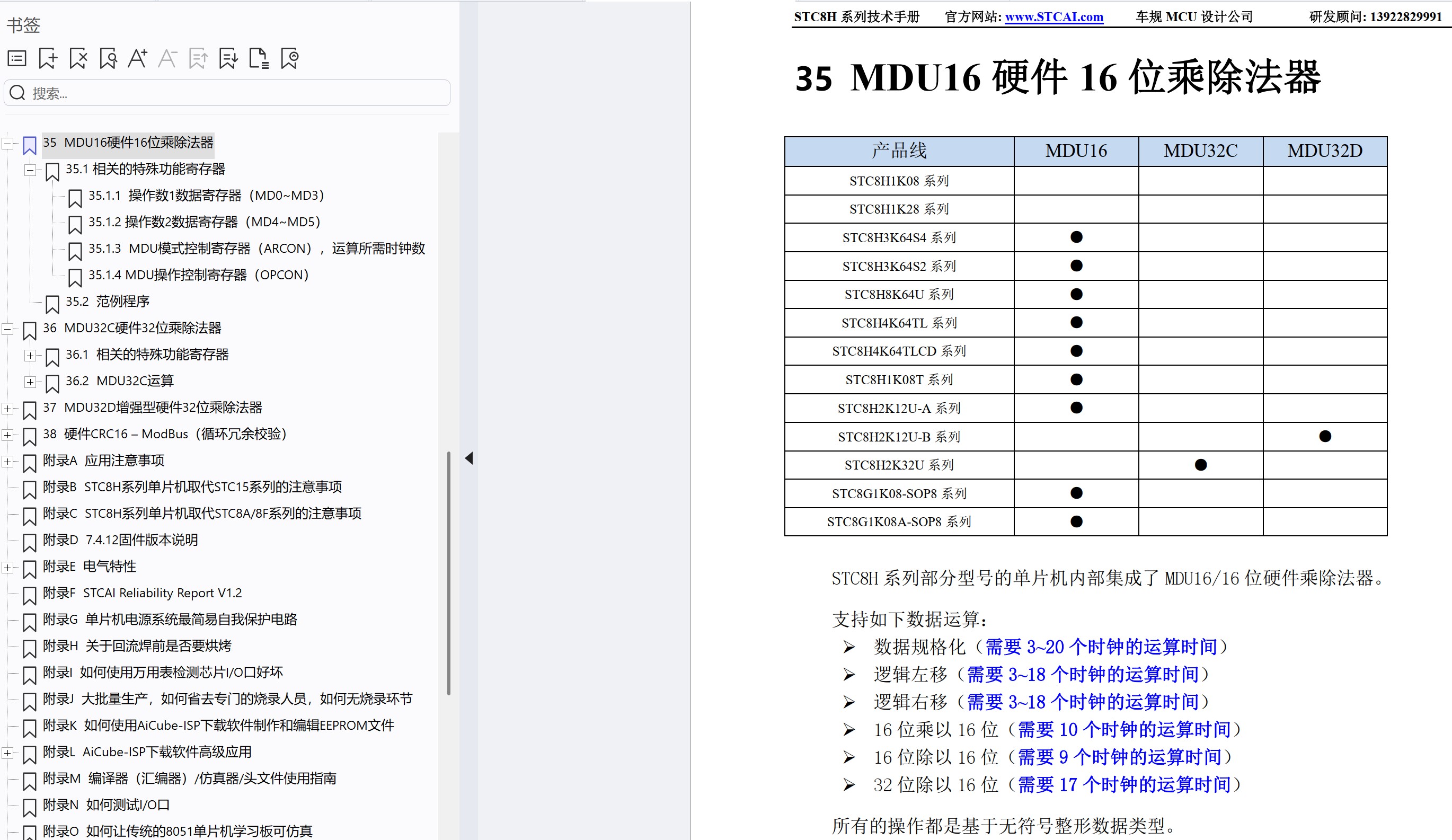Open bookmark 附录J 大批量生产
The height and width of the screenshot is (840, 1452).
tap(227, 699)
